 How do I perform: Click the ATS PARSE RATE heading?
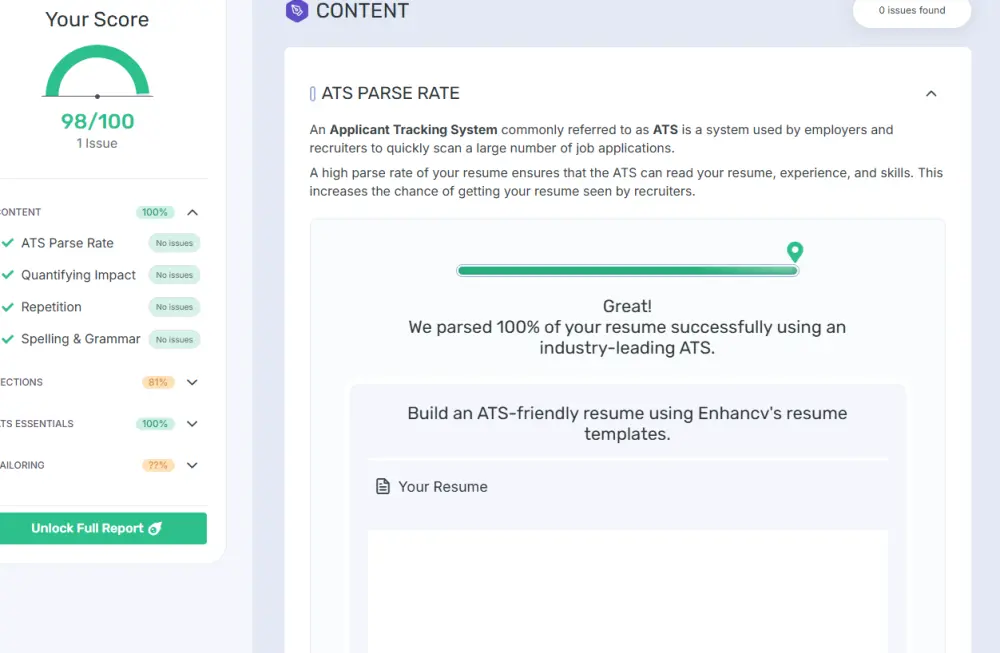coord(390,94)
